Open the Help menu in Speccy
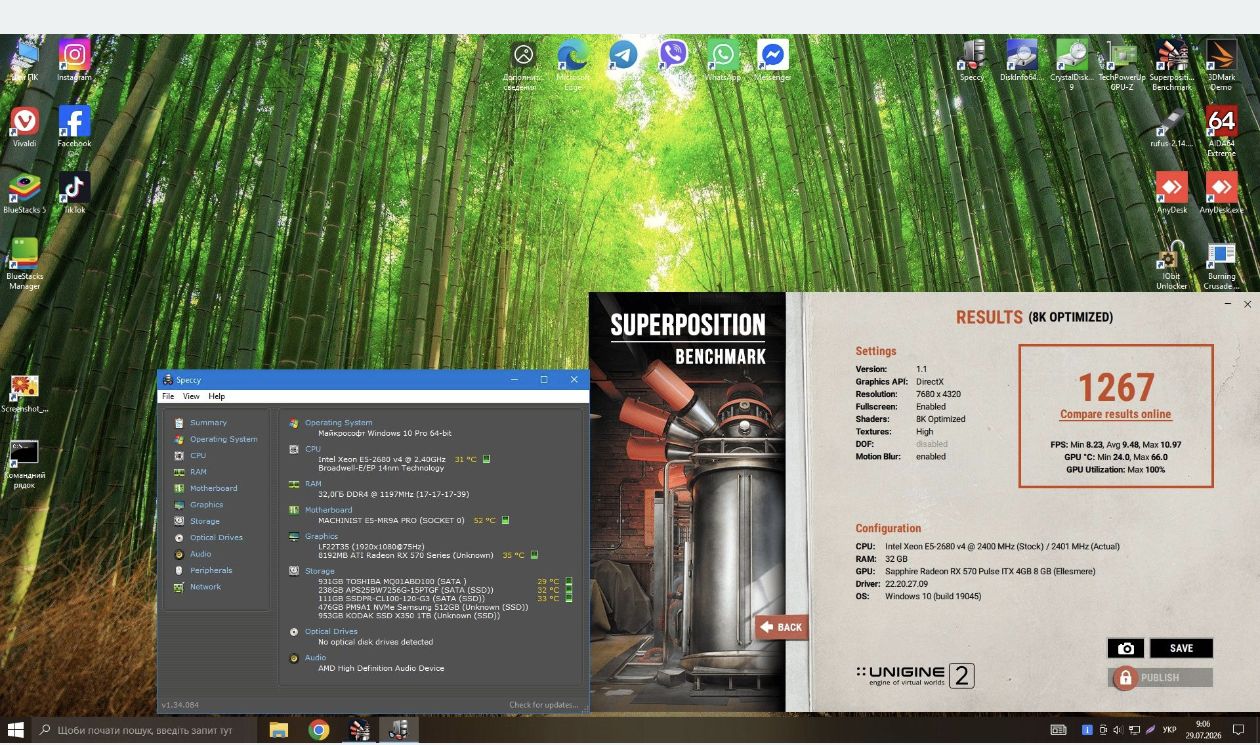Screen dimensions: 1260x745 216,396
